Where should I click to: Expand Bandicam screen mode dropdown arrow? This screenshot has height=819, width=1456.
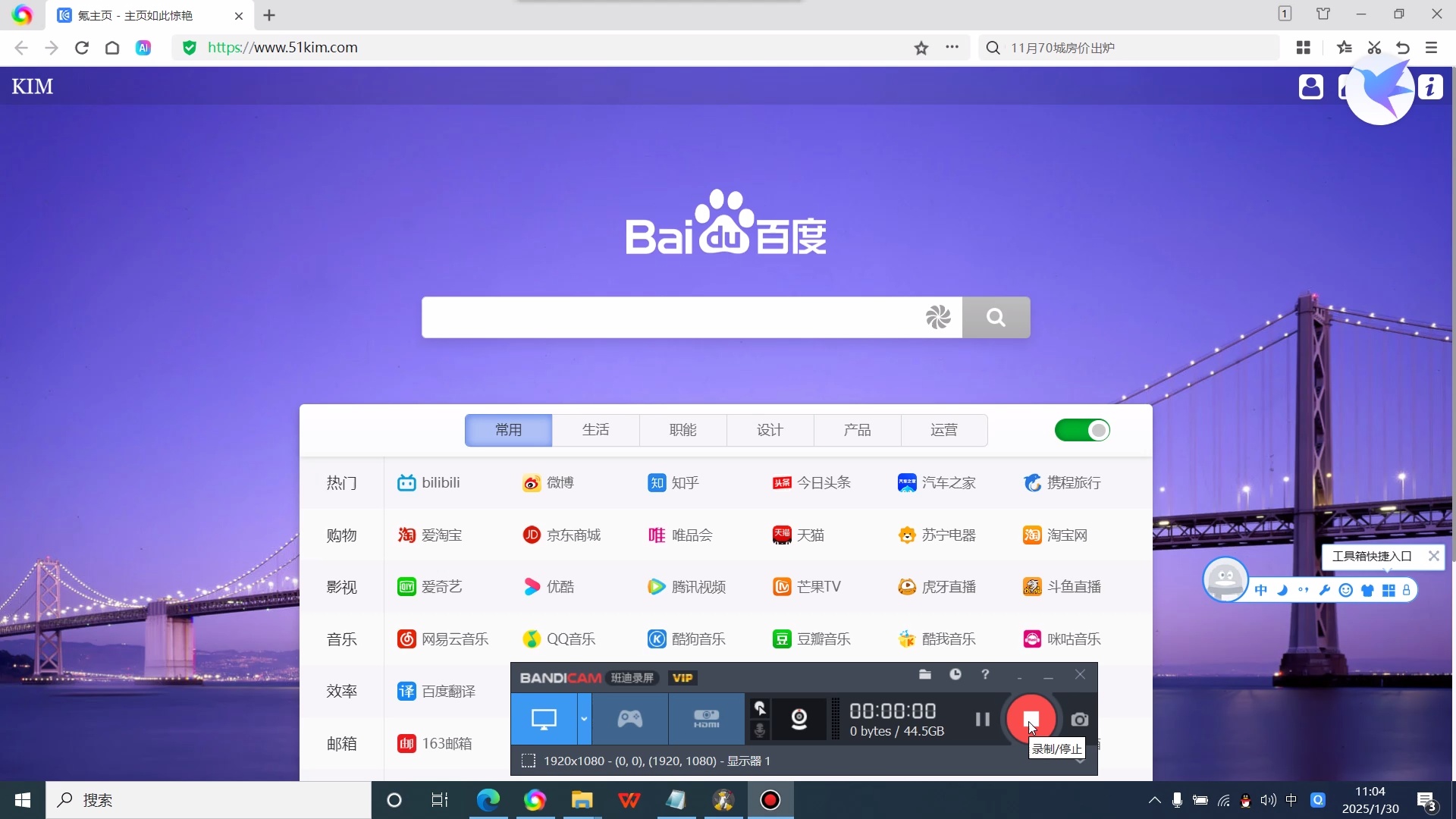pos(582,719)
